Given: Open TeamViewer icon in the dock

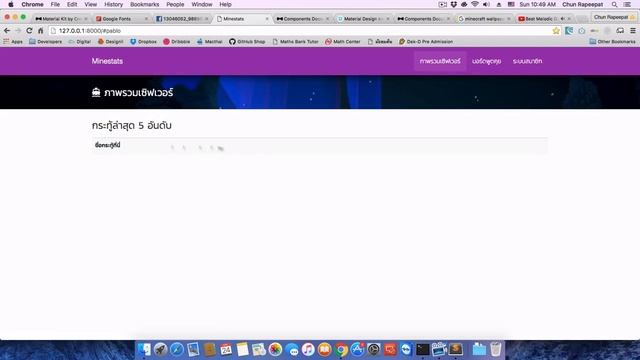Looking at the screenshot, I should click(406, 349).
